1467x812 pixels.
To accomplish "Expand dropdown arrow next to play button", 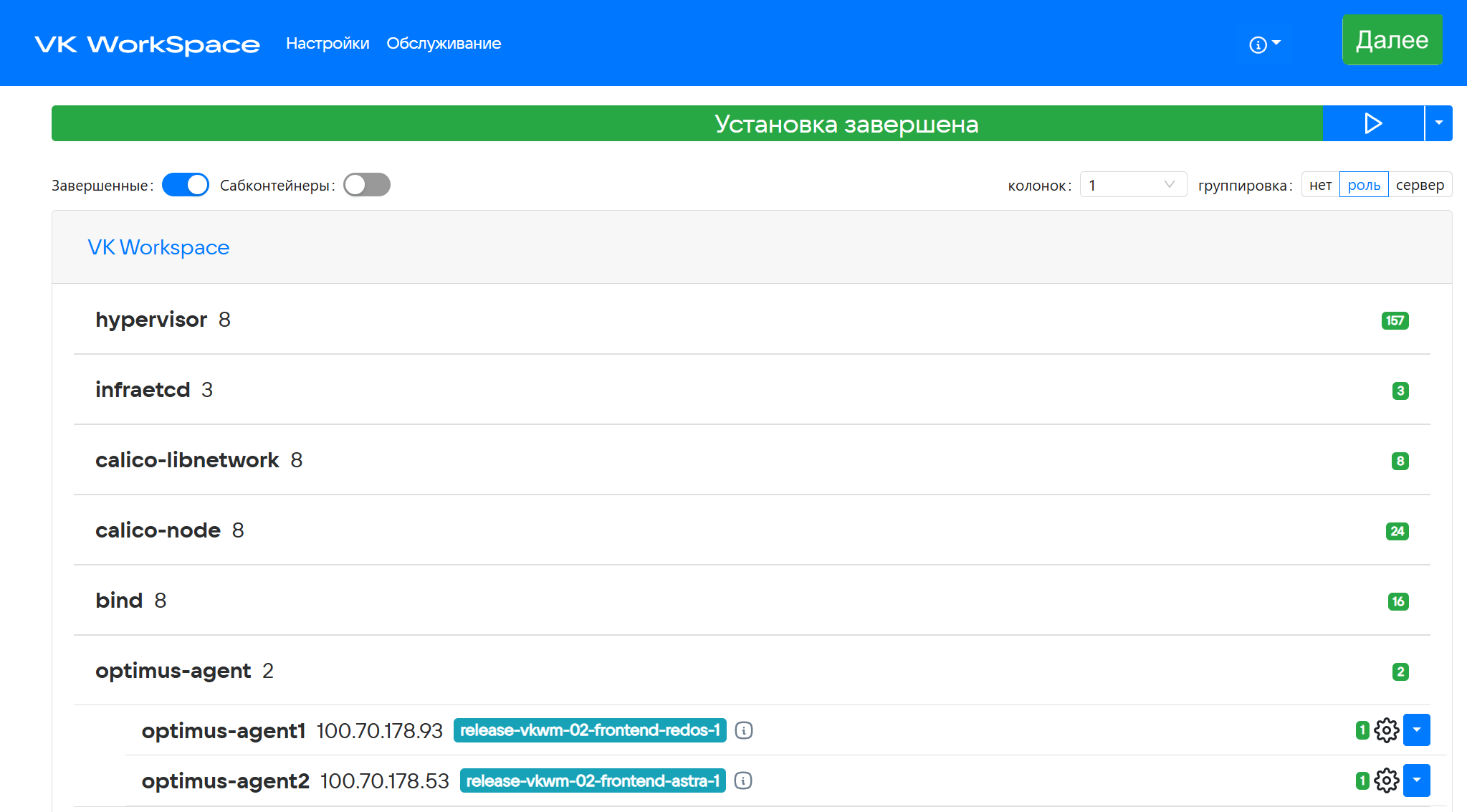I will [1439, 123].
